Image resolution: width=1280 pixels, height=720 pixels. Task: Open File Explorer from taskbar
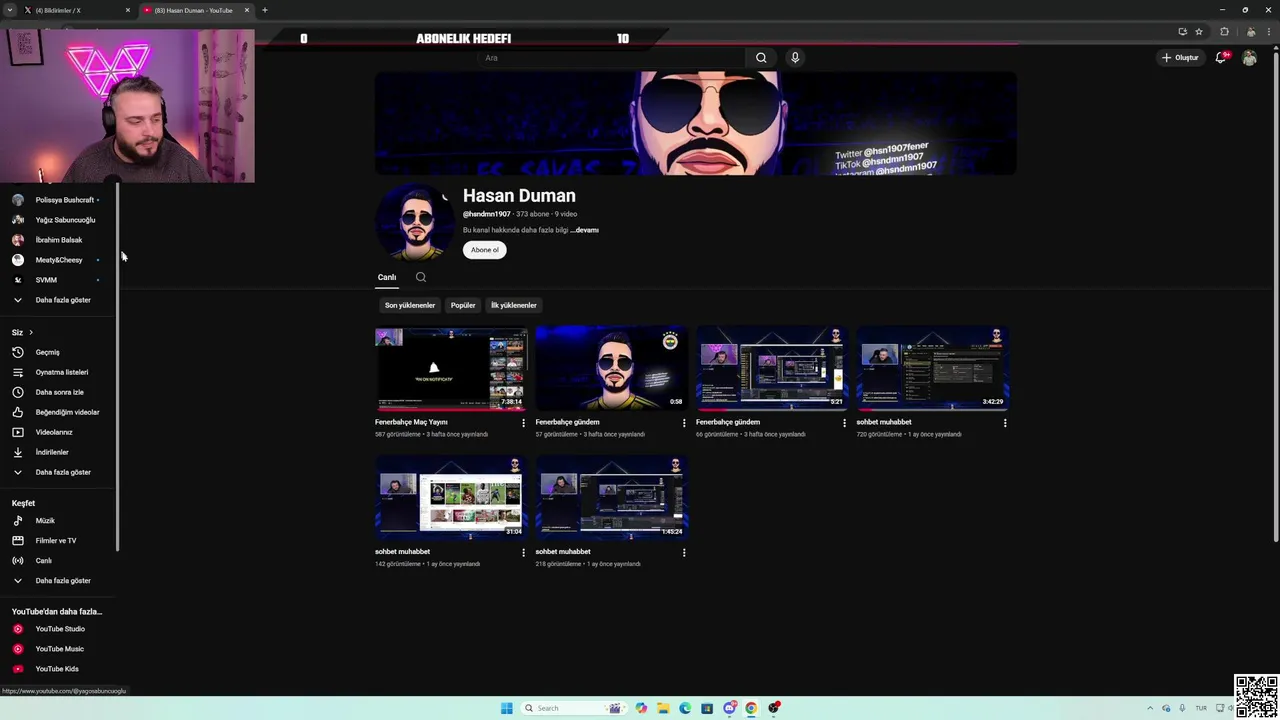point(663,708)
